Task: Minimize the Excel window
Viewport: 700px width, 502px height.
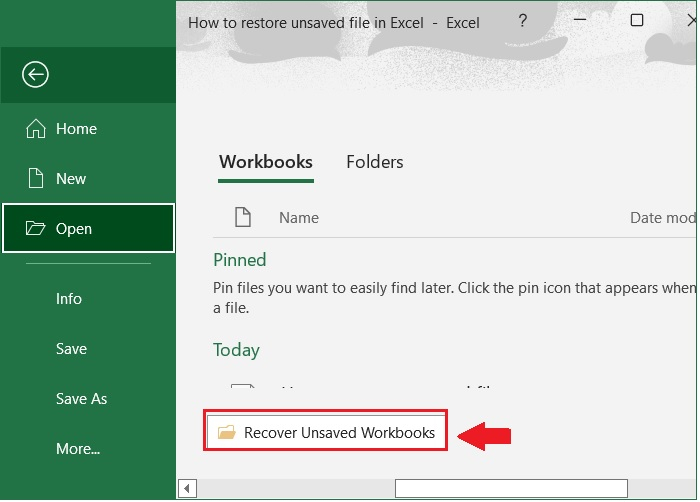Action: 579,20
